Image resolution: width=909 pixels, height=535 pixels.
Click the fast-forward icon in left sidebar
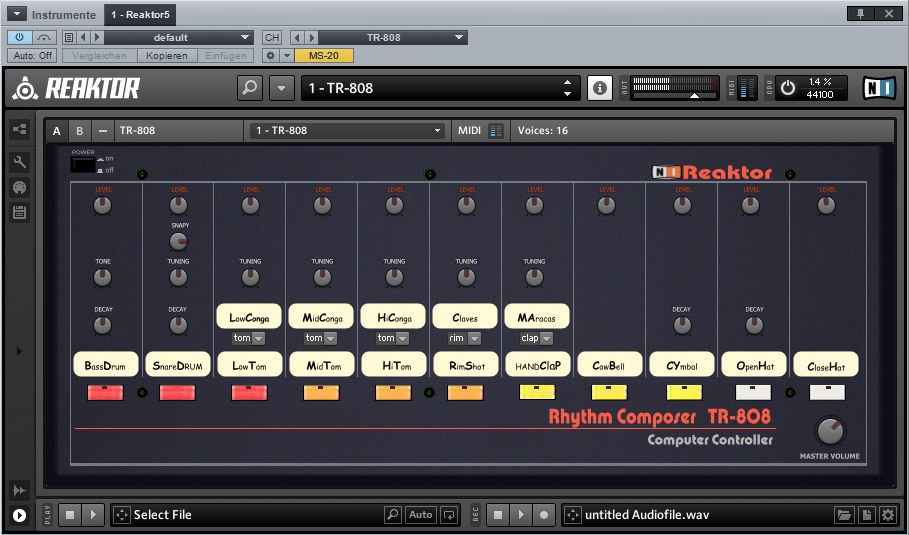pos(19,490)
